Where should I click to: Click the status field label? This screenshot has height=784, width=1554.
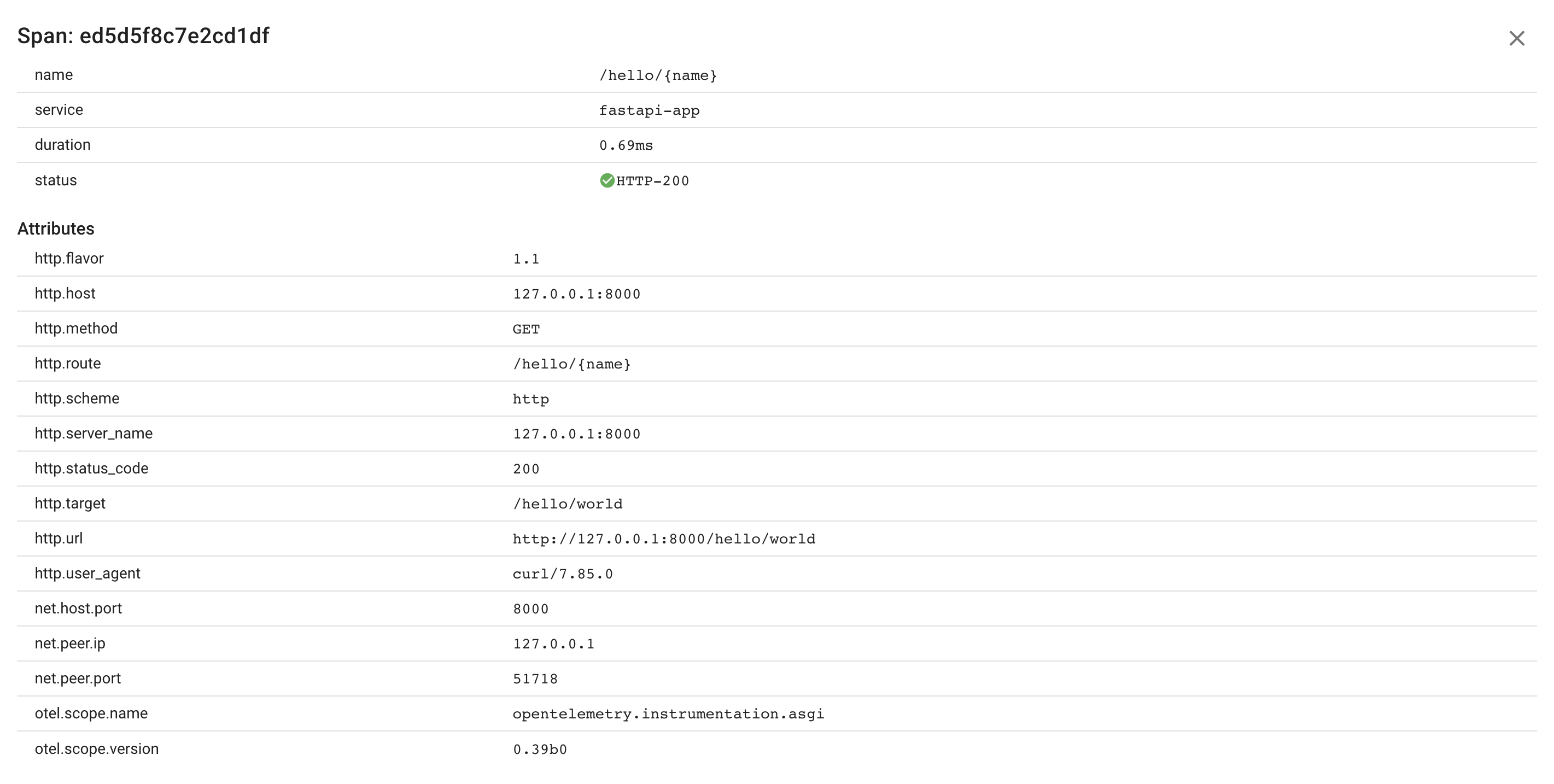pyautogui.click(x=56, y=180)
